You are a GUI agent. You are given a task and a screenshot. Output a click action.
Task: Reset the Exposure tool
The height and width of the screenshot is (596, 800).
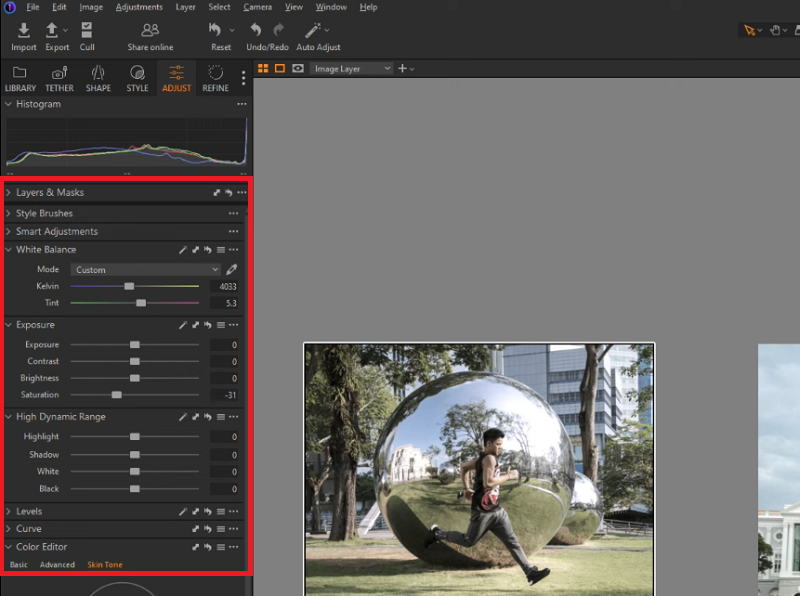tap(208, 325)
